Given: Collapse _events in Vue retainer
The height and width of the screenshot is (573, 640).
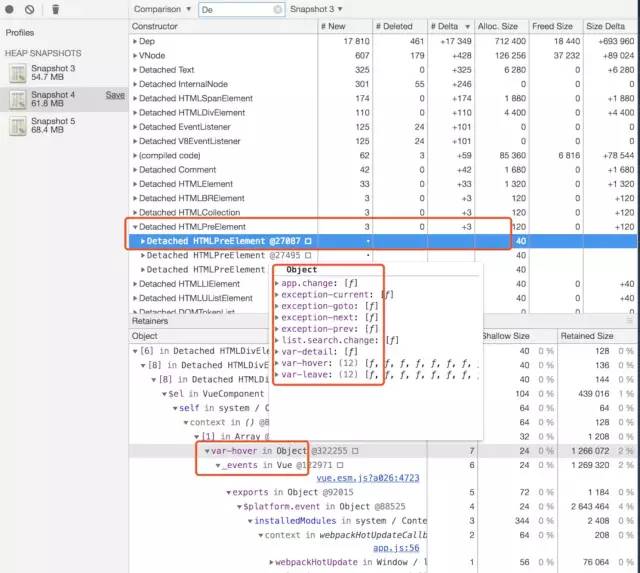Looking at the screenshot, I should [218, 465].
